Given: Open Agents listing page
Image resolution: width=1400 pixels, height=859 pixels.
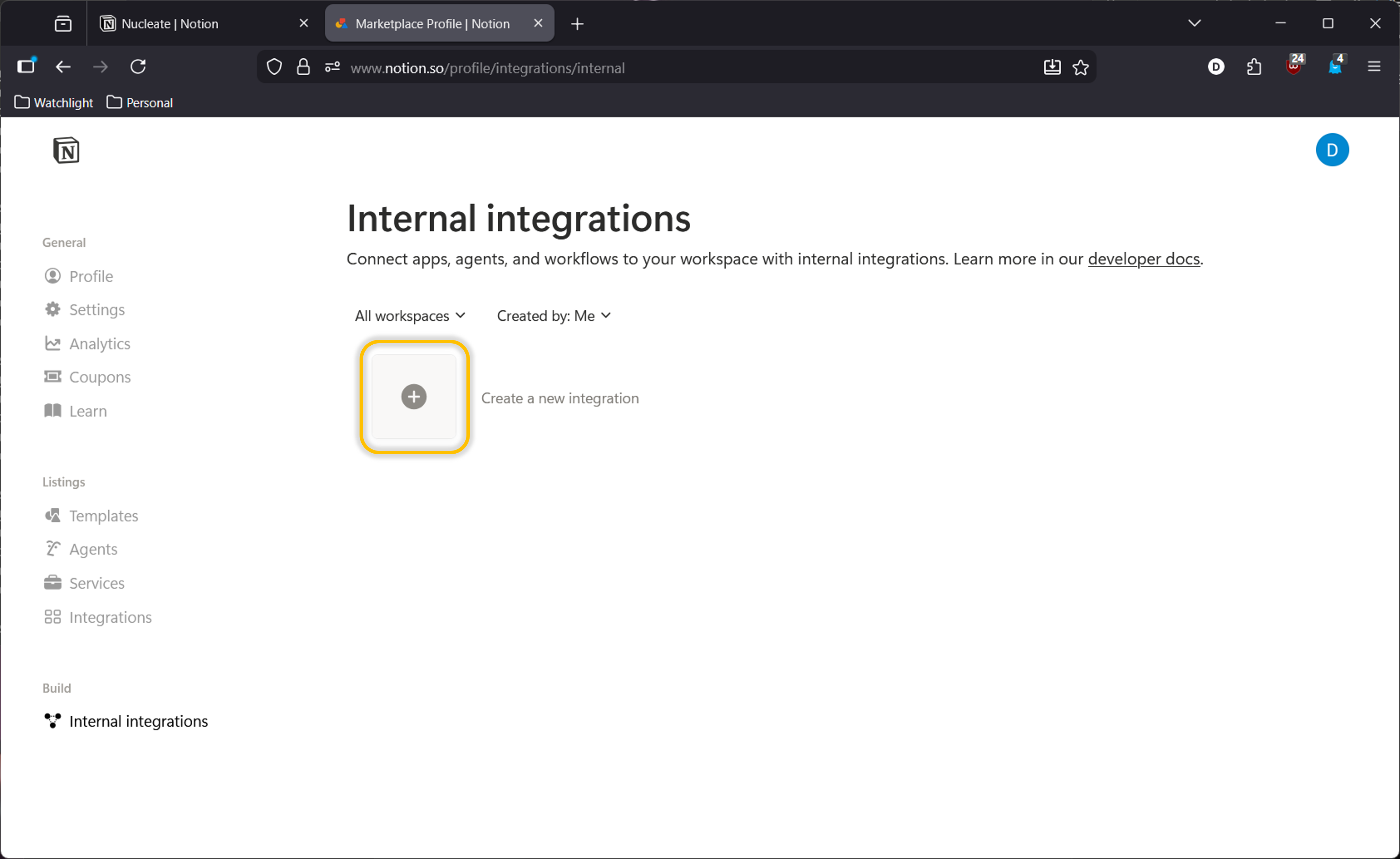Looking at the screenshot, I should tap(93, 549).
